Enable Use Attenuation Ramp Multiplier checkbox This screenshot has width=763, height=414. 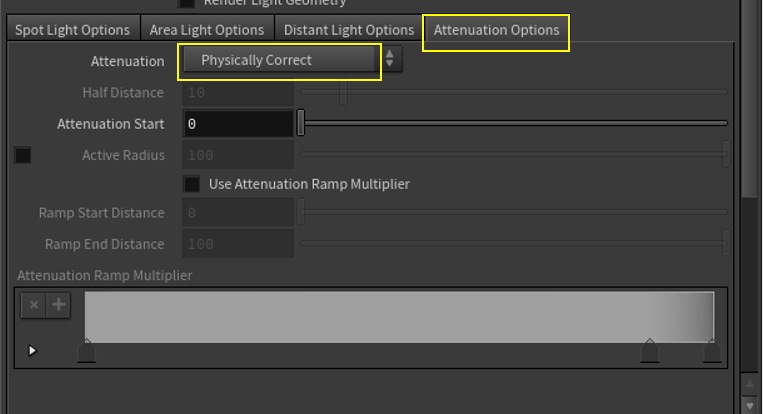coord(192,185)
